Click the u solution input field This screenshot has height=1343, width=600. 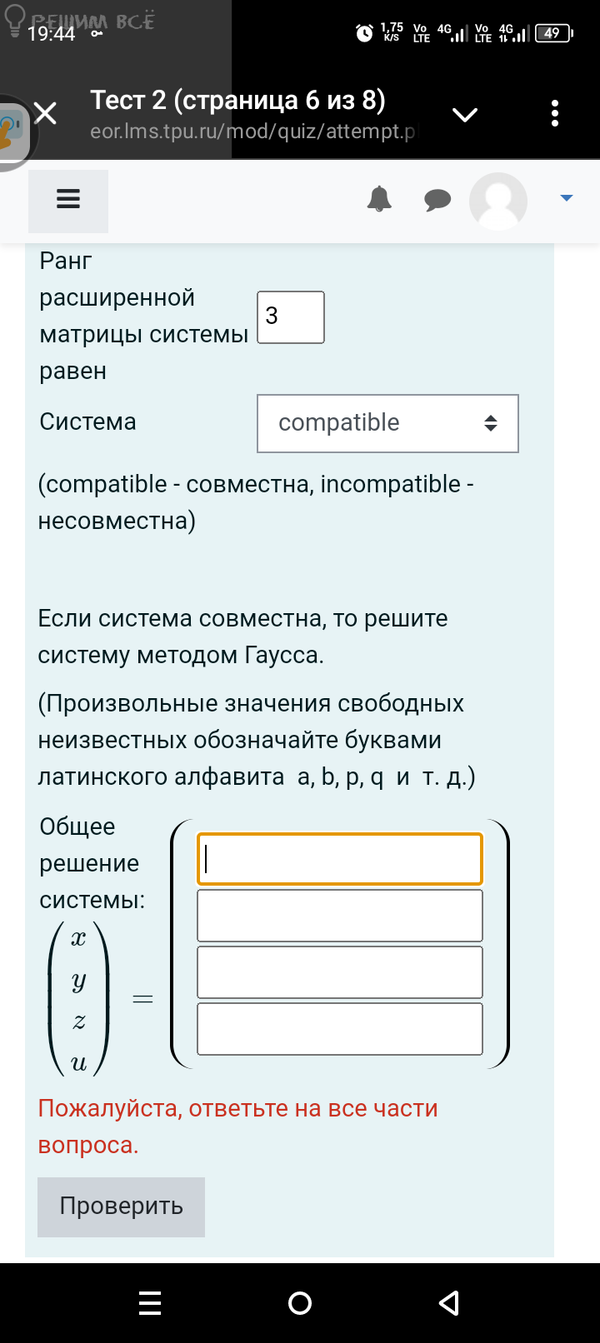point(340,1028)
